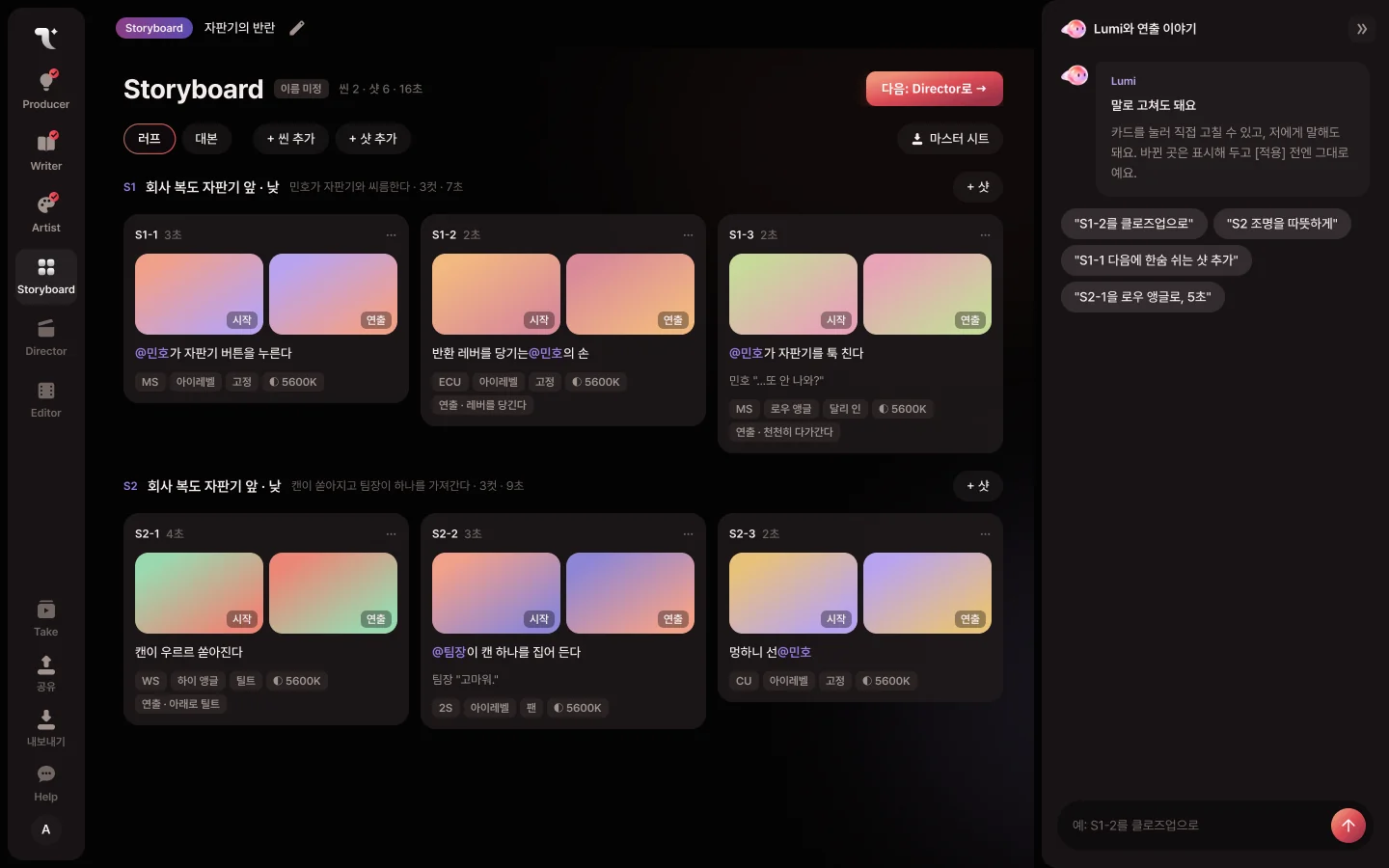This screenshot has width=1389, height=868.
Task: Add a shot with 샷 추가 toolbar button
Action: click(x=373, y=139)
